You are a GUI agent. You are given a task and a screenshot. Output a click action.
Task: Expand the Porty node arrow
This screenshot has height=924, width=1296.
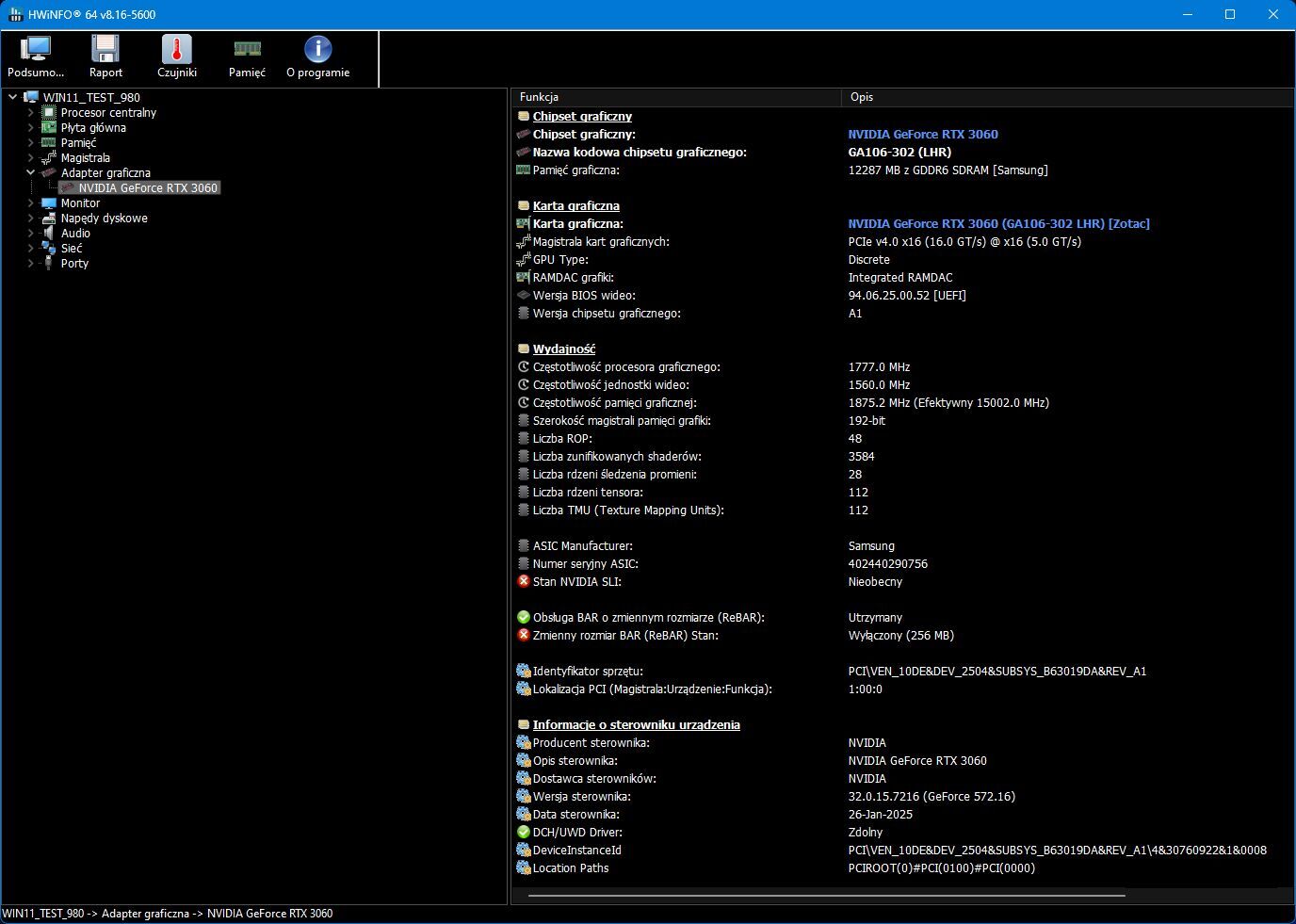(x=30, y=263)
